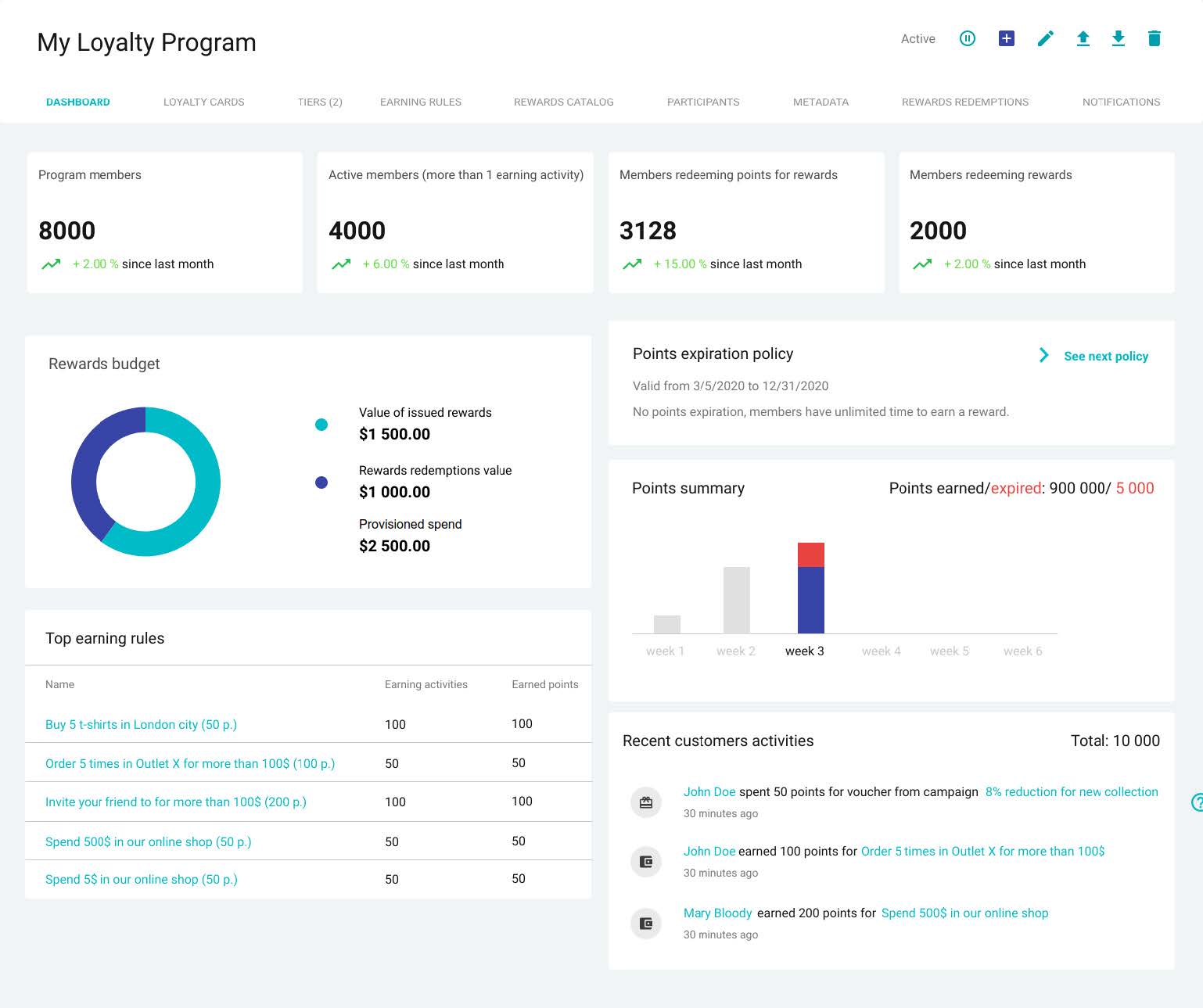The height and width of the screenshot is (1008, 1203).
Task: Delete the program using the trash icon
Action: click(1155, 38)
